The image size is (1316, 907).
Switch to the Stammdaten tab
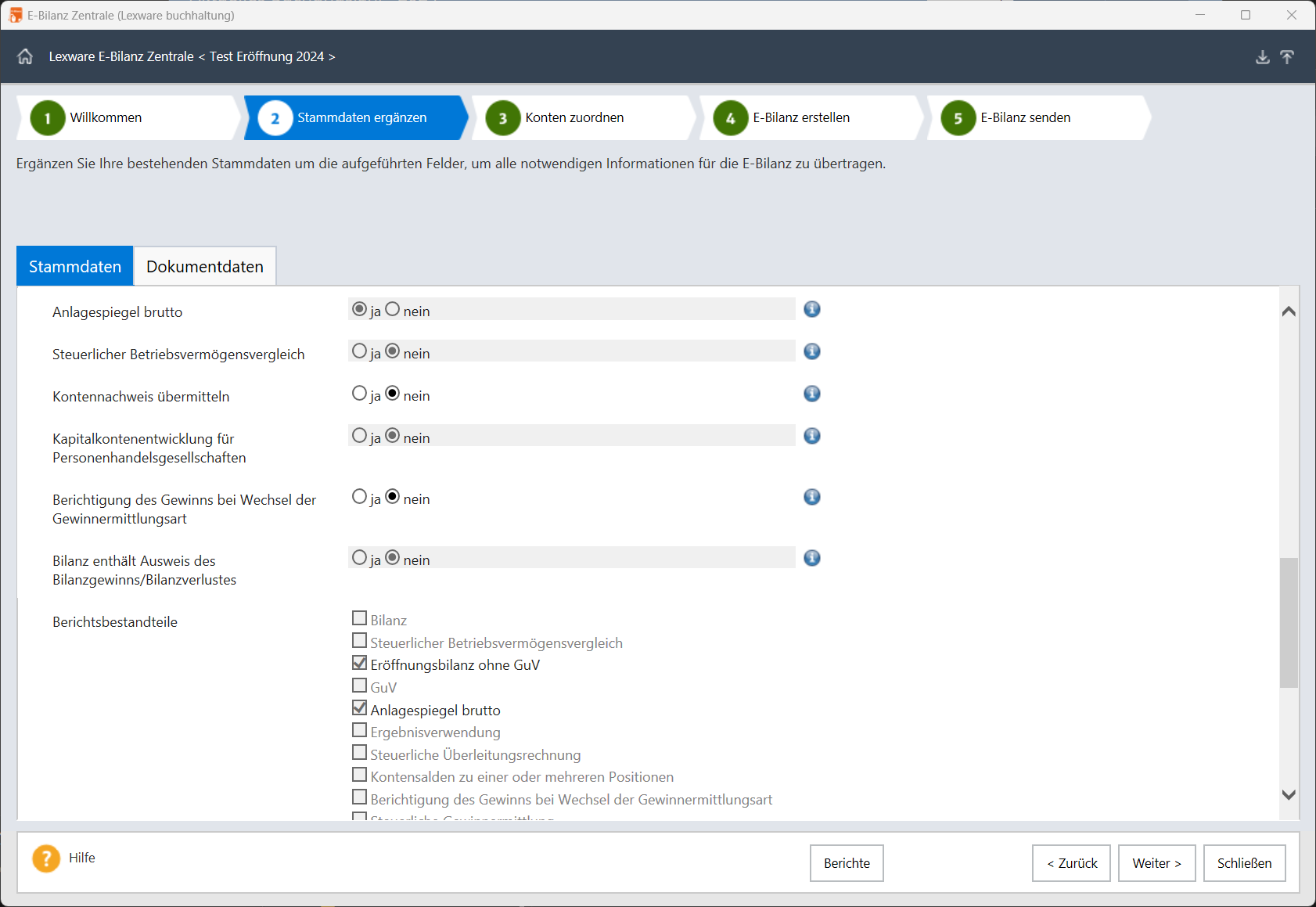coord(75,266)
